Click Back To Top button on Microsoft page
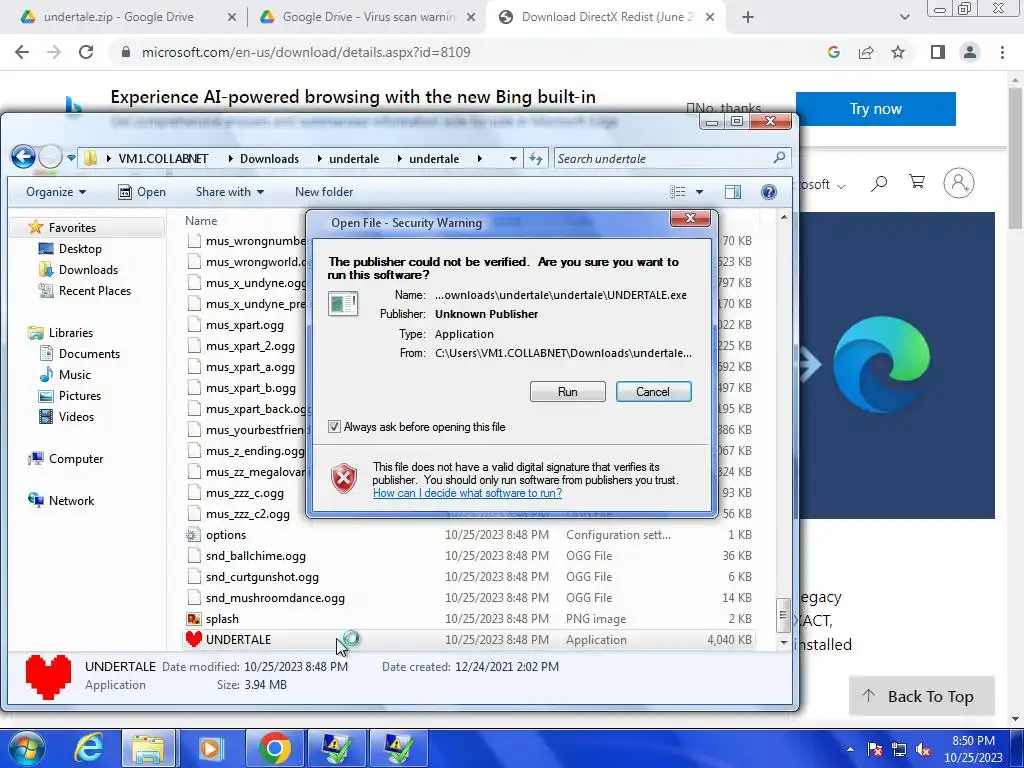Screen dimensions: 1024x768 pyautogui.click(x=921, y=696)
